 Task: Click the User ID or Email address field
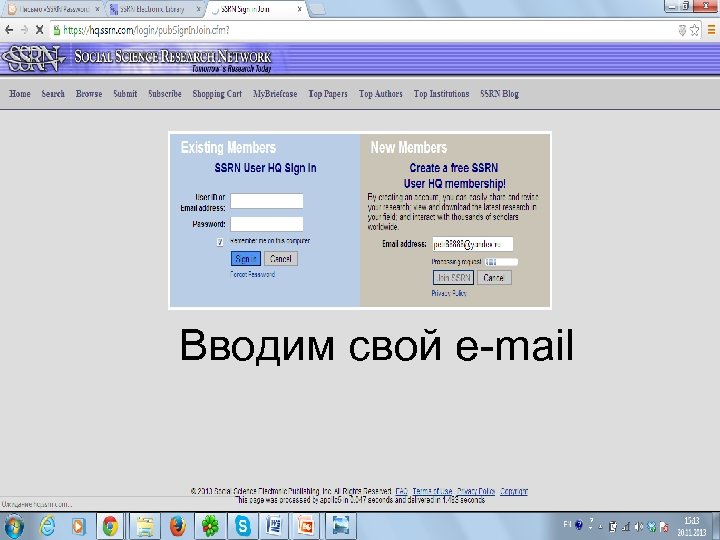(x=267, y=201)
